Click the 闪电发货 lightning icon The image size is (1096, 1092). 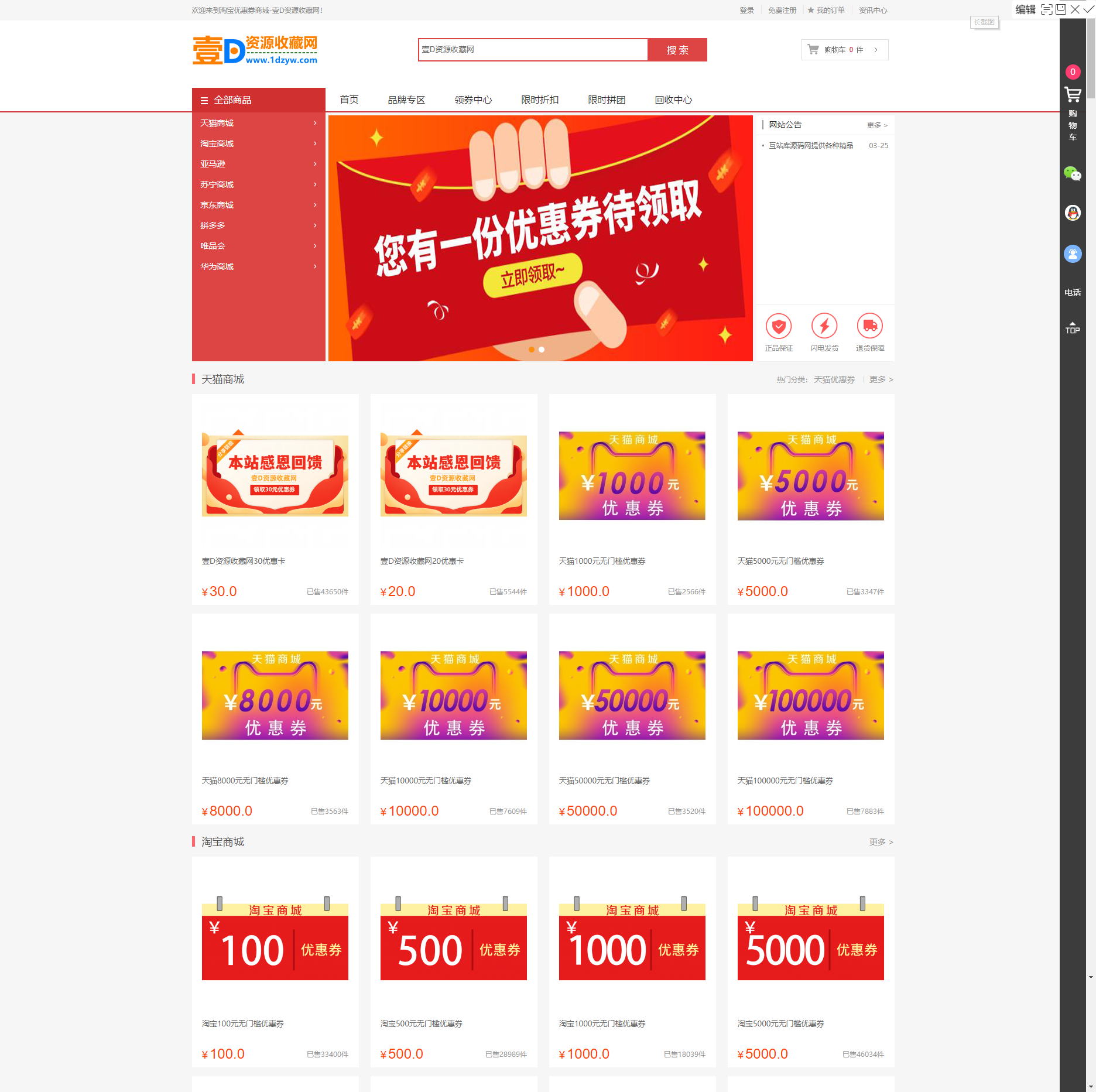pos(825,326)
